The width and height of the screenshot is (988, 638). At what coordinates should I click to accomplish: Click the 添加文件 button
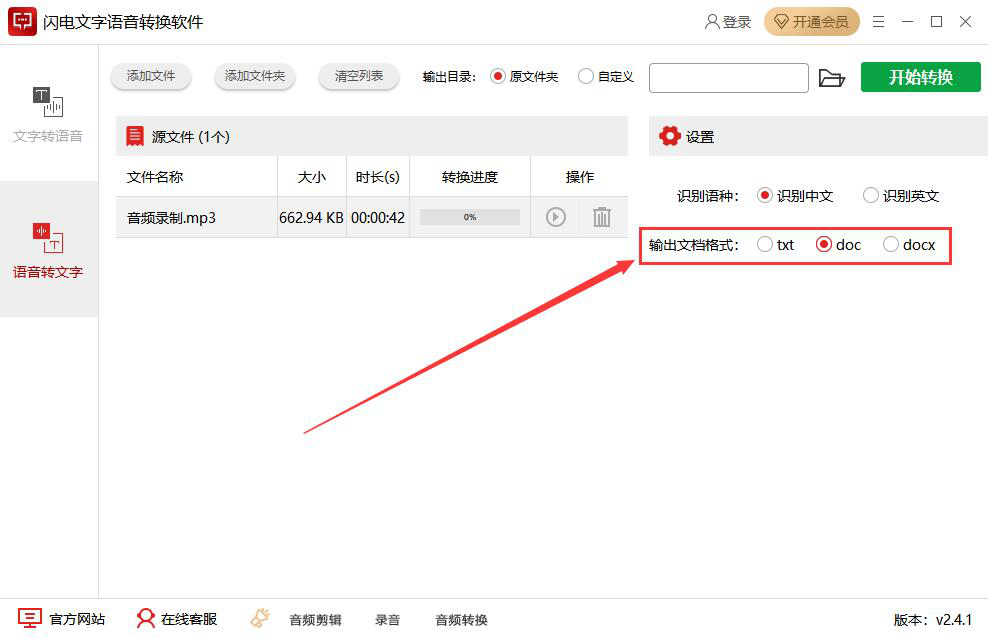tap(151, 76)
